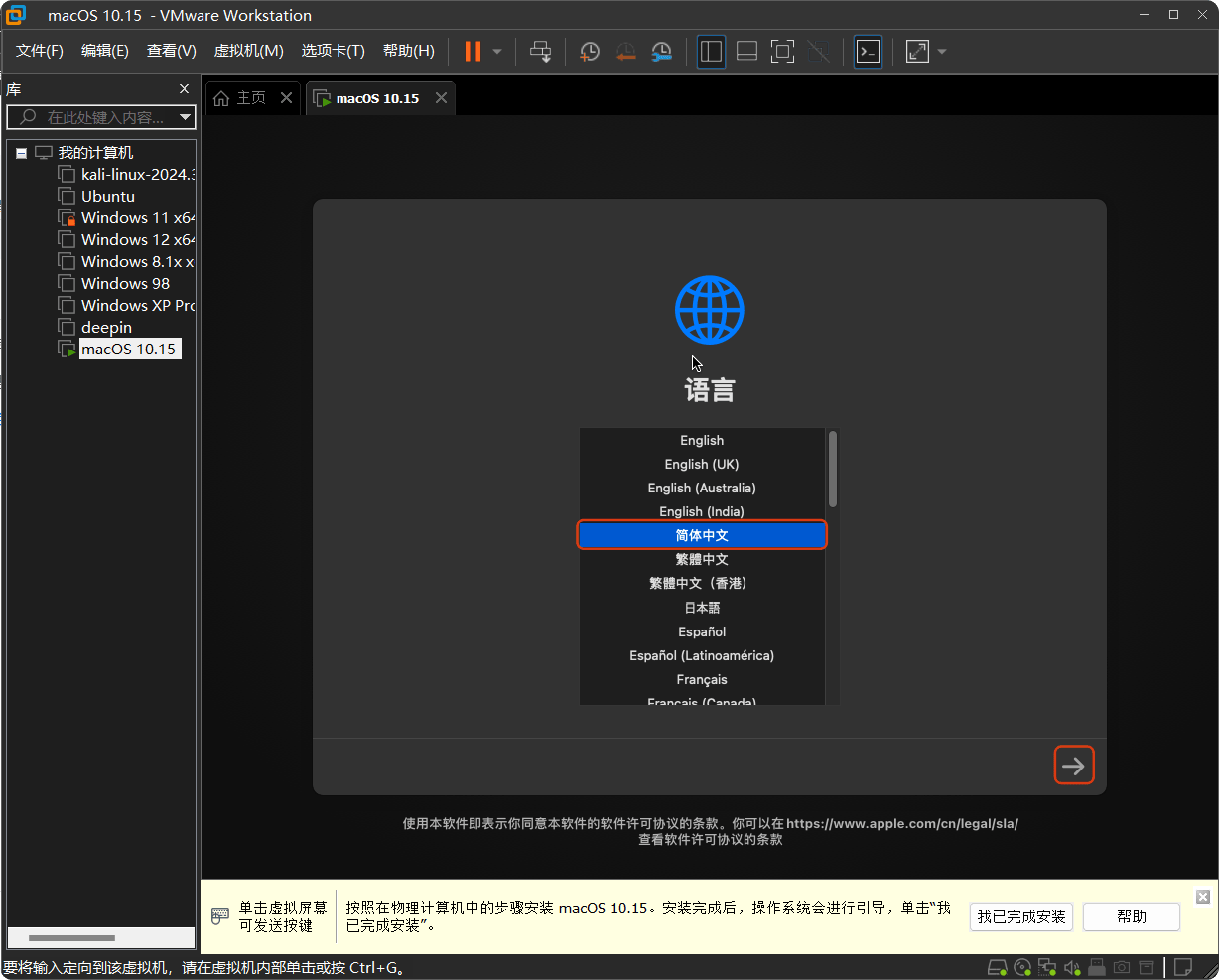1219x980 pixels.
Task: Click the 帮助 button near the installation message
Action: 1131,916
